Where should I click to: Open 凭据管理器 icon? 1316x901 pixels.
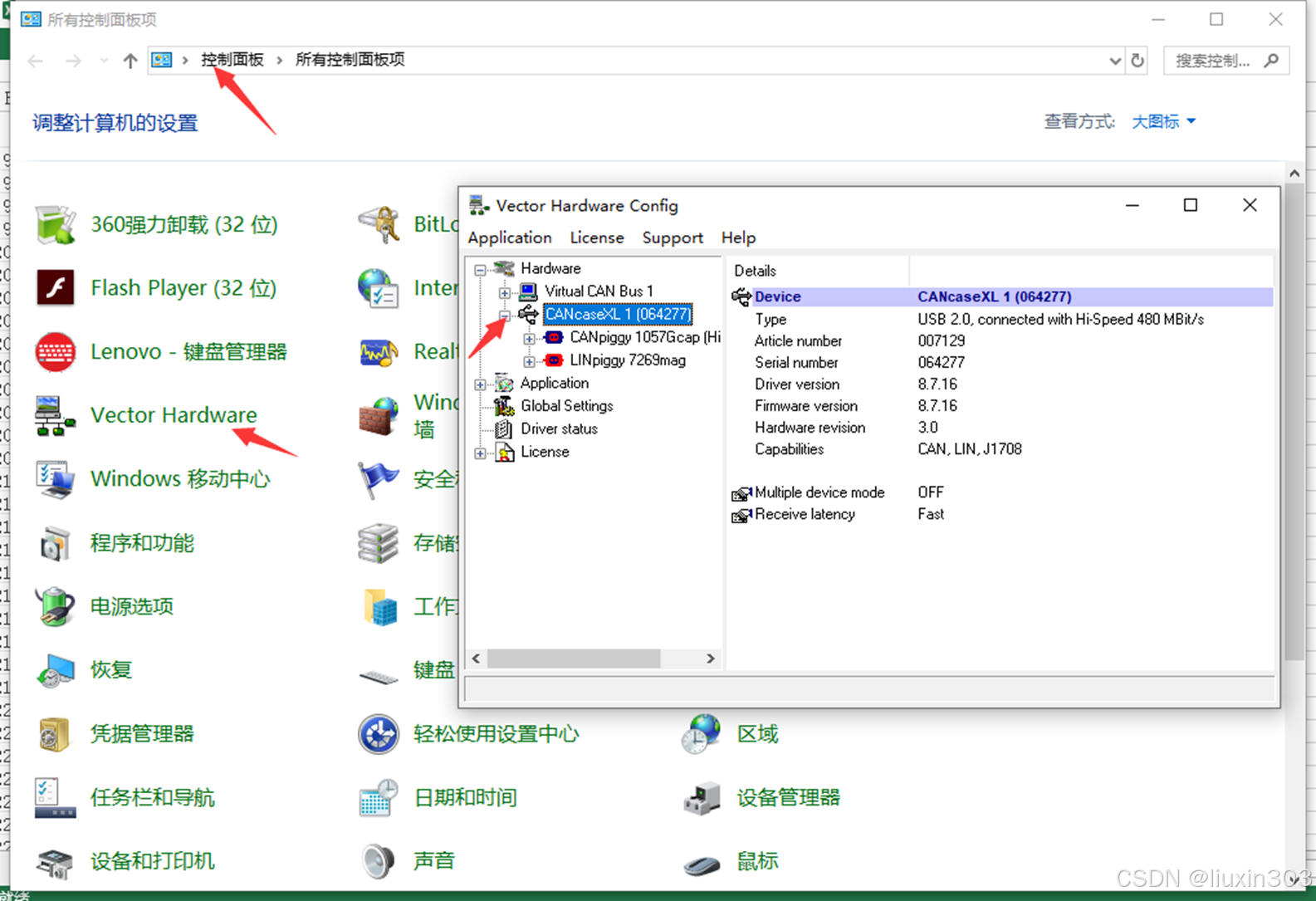click(56, 734)
